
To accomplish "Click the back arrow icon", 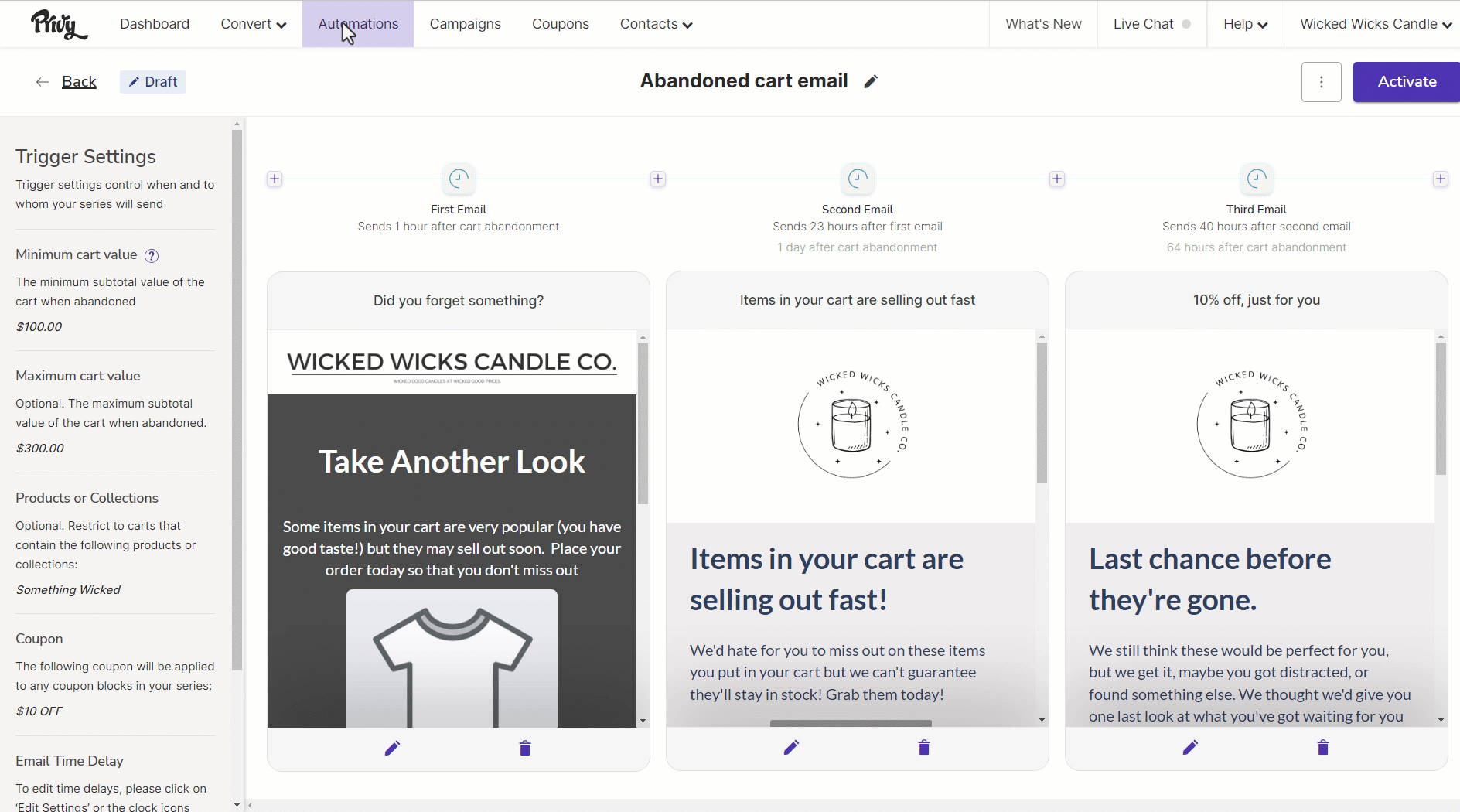I will coord(43,82).
